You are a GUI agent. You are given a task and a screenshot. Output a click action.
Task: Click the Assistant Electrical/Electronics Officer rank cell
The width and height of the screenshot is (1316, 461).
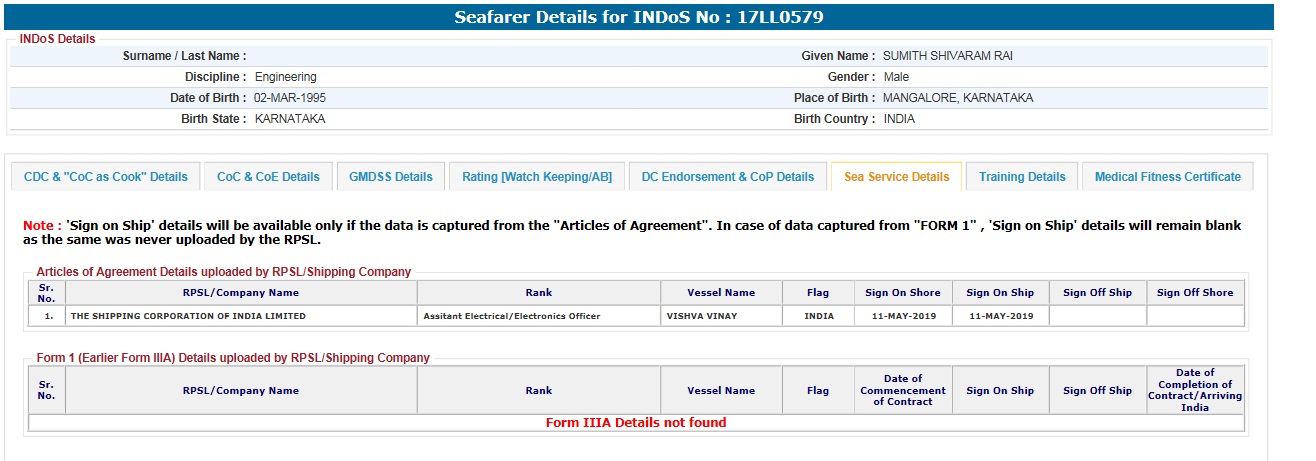pyautogui.click(x=512, y=316)
